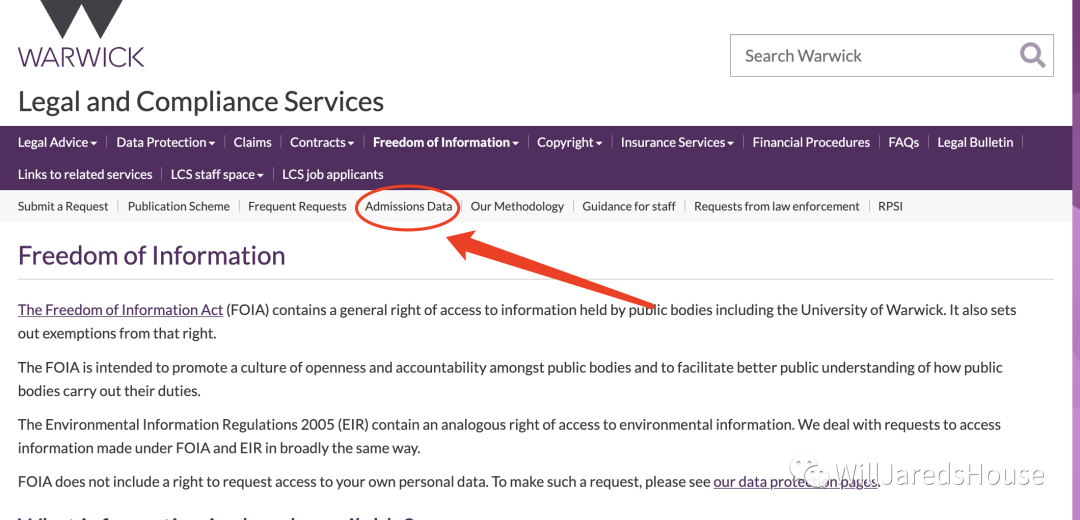Viewport: 1080px width, 520px height.
Task: Click the Freedom of Information page heading
Action: 152,256
